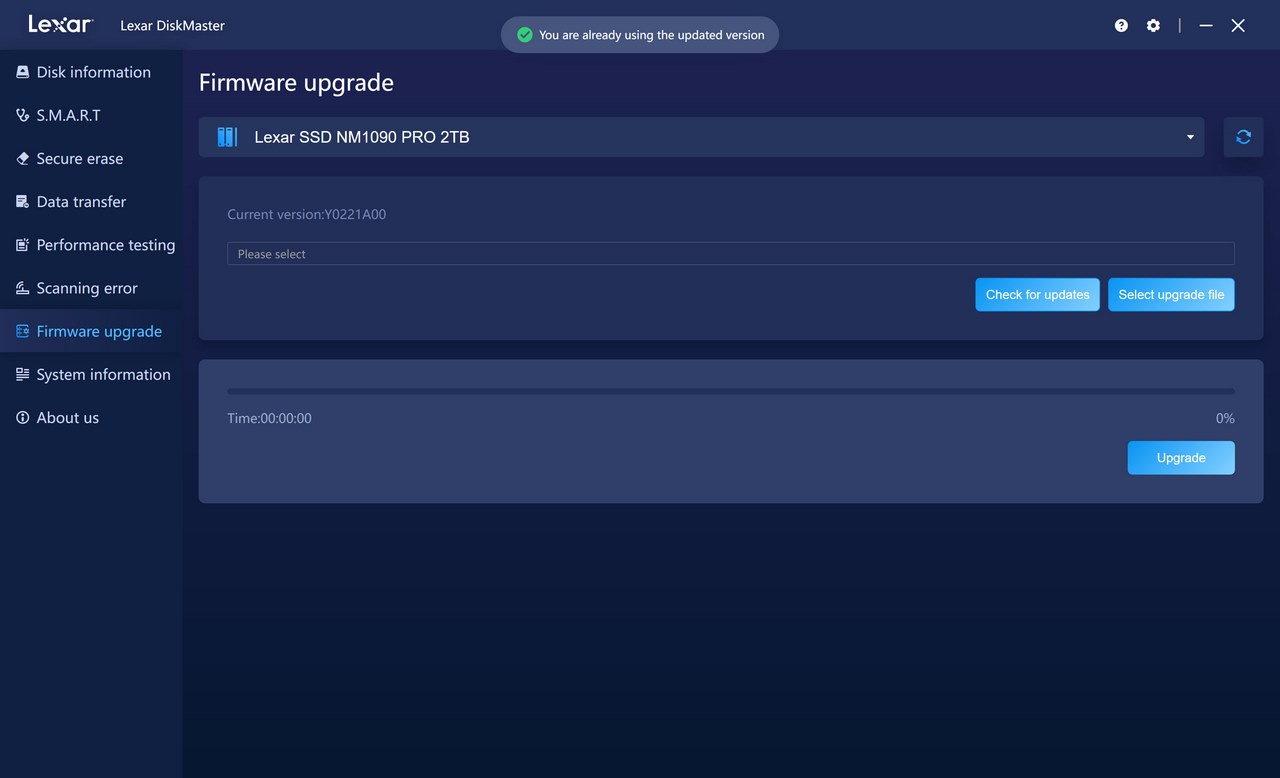
Task: Click the Please select file path field
Action: (x=730, y=254)
